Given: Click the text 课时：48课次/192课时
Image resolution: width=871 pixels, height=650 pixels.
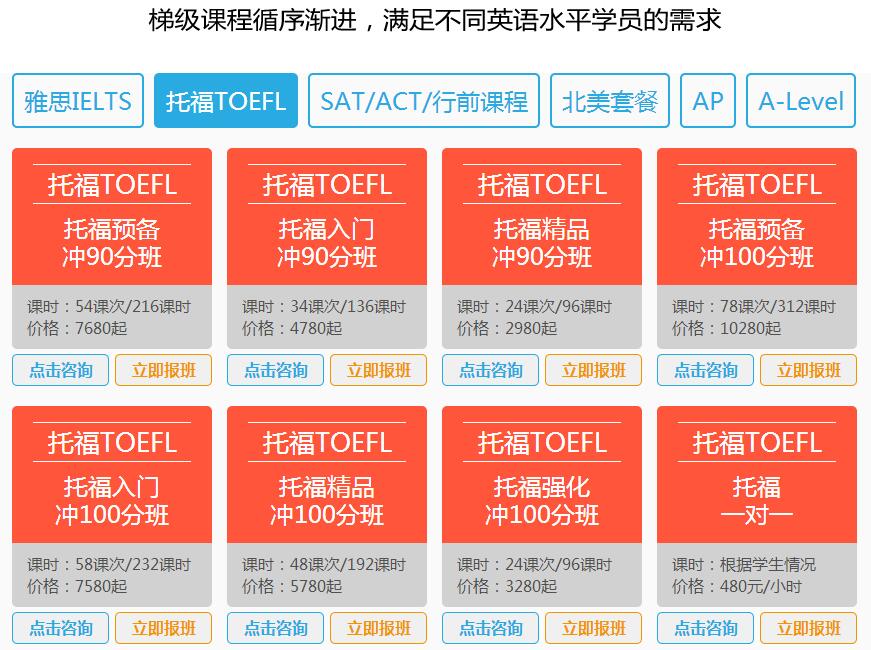Looking at the screenshot, I should 324,564.
